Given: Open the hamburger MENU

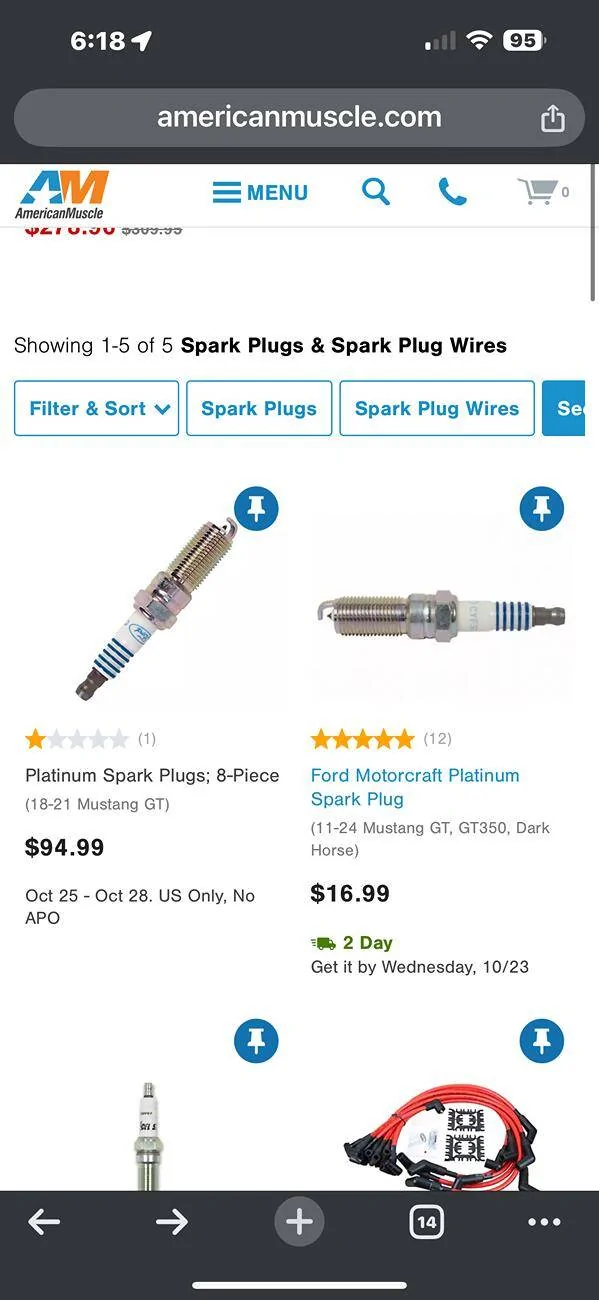Looking at the screenshot, I should click(x=260, y=192).
